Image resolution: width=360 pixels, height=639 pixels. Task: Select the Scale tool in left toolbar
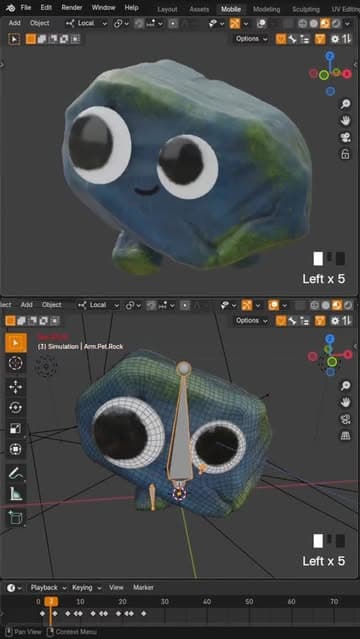click(x=16, y=428)
